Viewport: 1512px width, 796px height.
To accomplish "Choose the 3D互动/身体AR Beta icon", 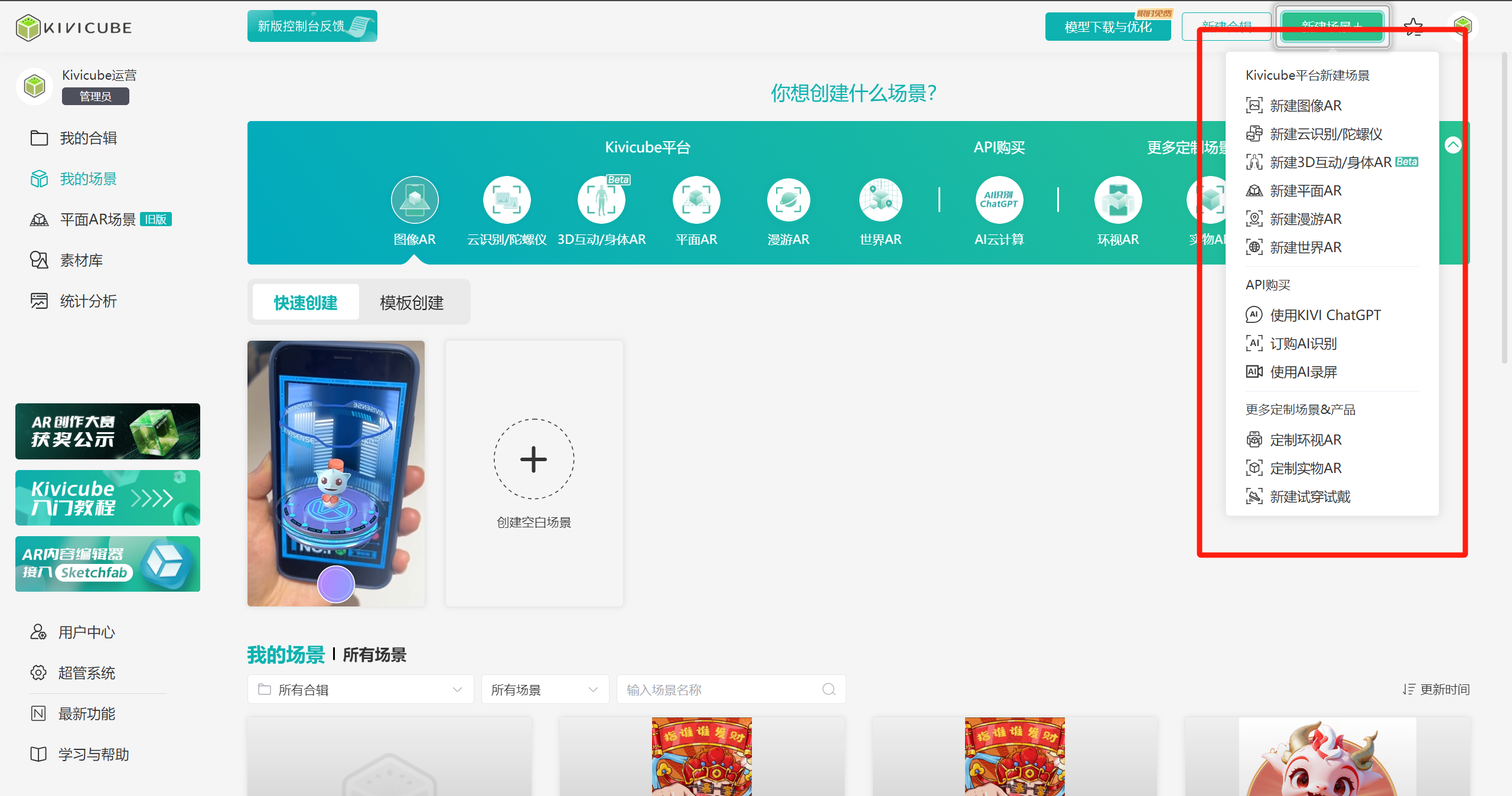I will [601, 200].
